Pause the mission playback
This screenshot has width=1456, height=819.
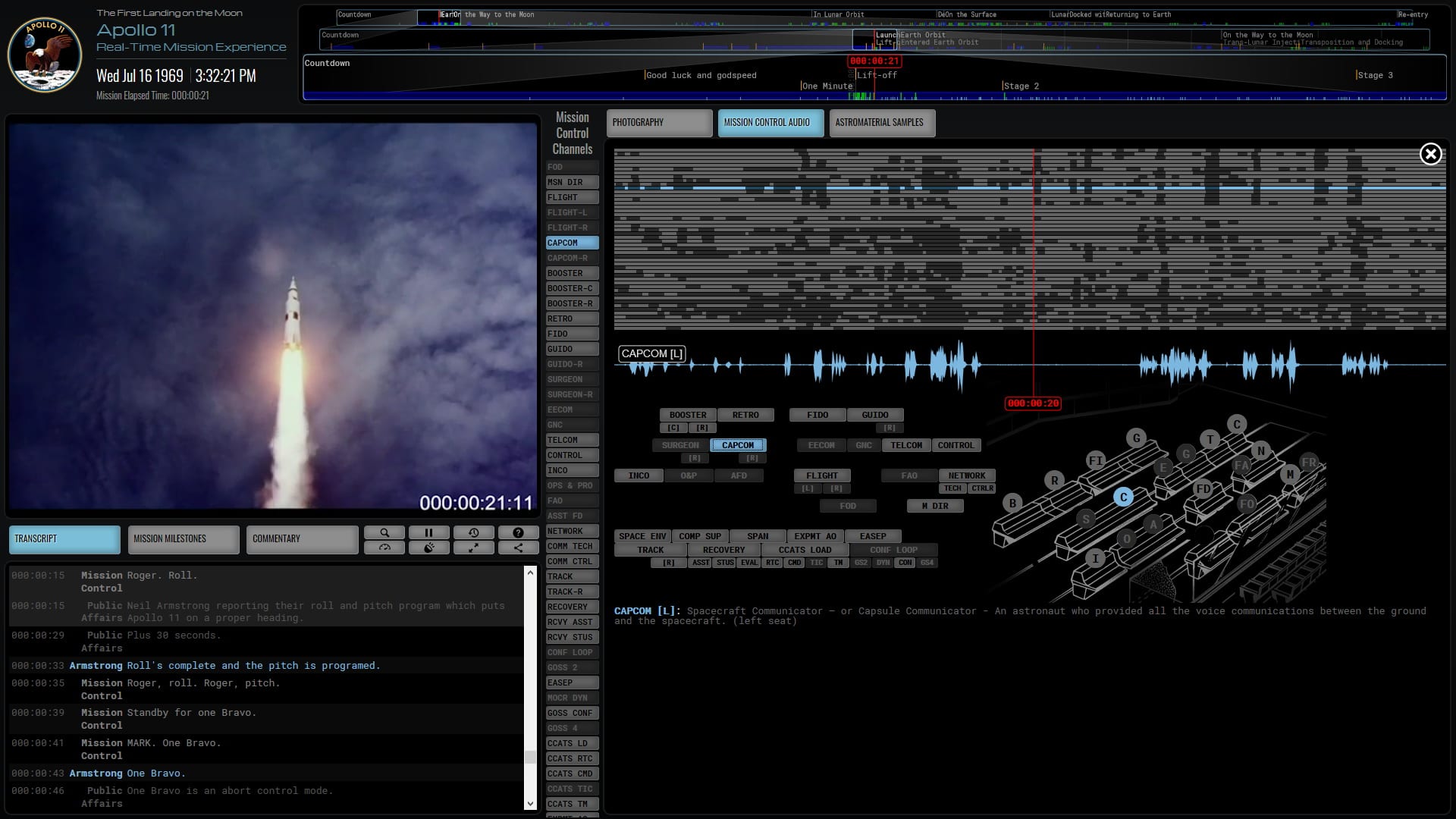[428, 533]
